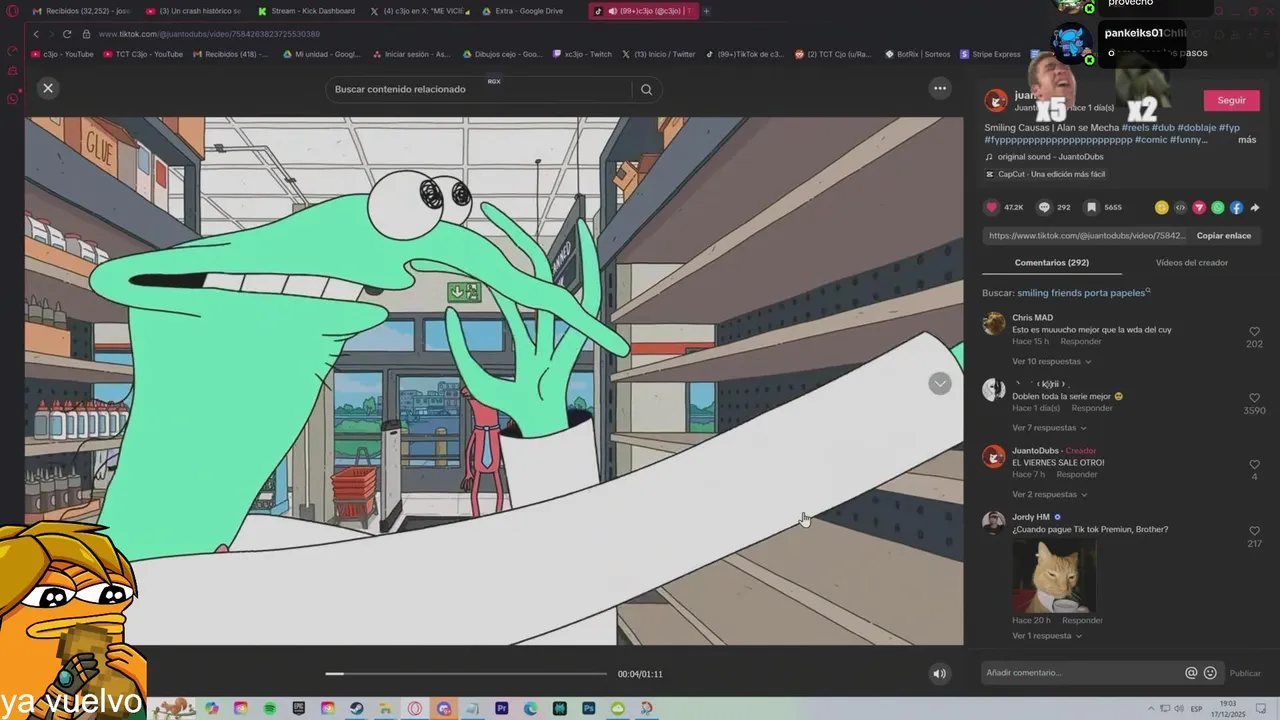Click the embed code icon
Screen dimensions: 1280x720
click(1180, 208)
